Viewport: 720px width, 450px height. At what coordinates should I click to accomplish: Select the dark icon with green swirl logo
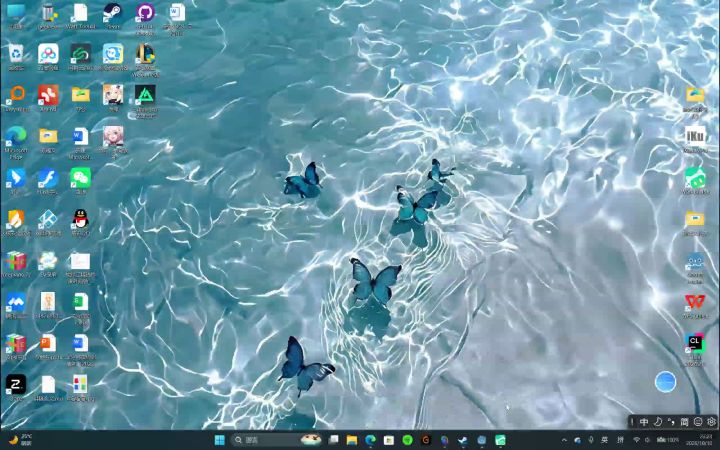(x=80, y=54)
